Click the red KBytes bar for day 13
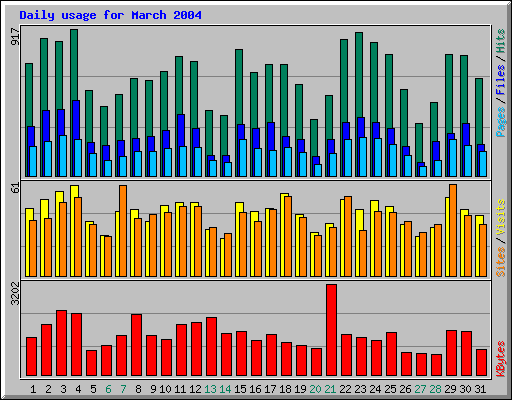 [x=212, y=347]
